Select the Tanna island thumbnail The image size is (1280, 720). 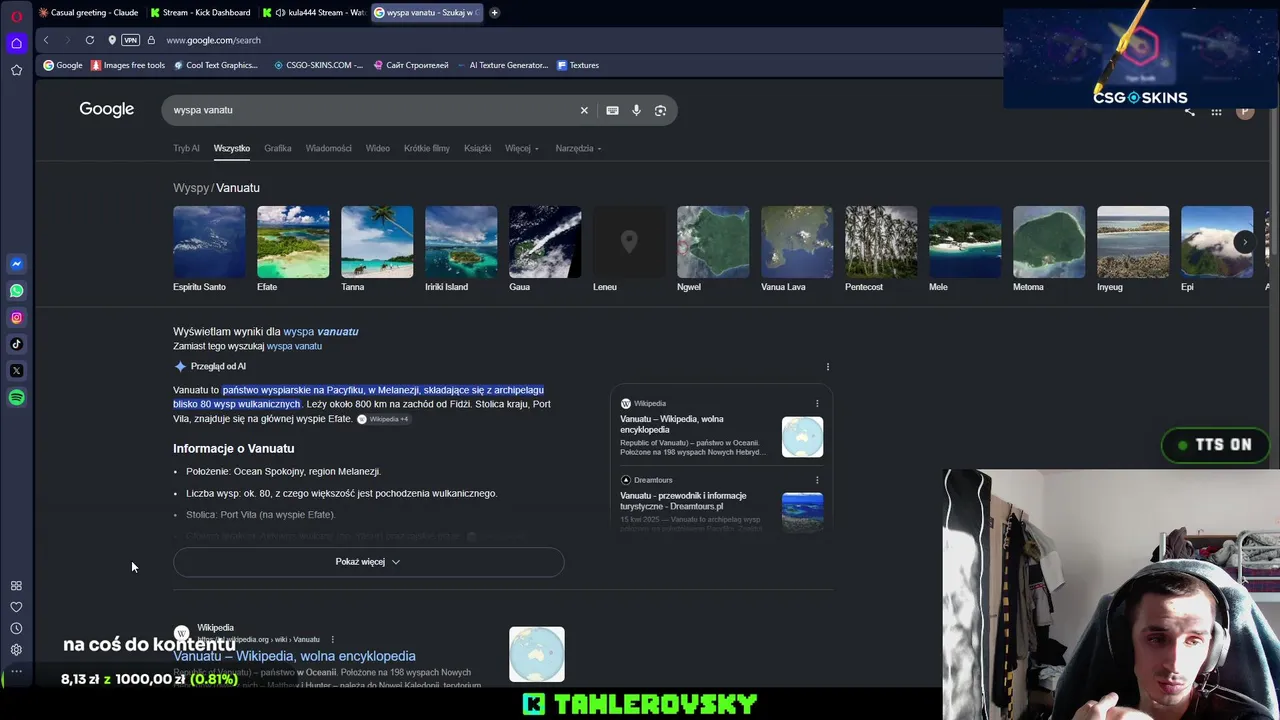pos(377,242)
